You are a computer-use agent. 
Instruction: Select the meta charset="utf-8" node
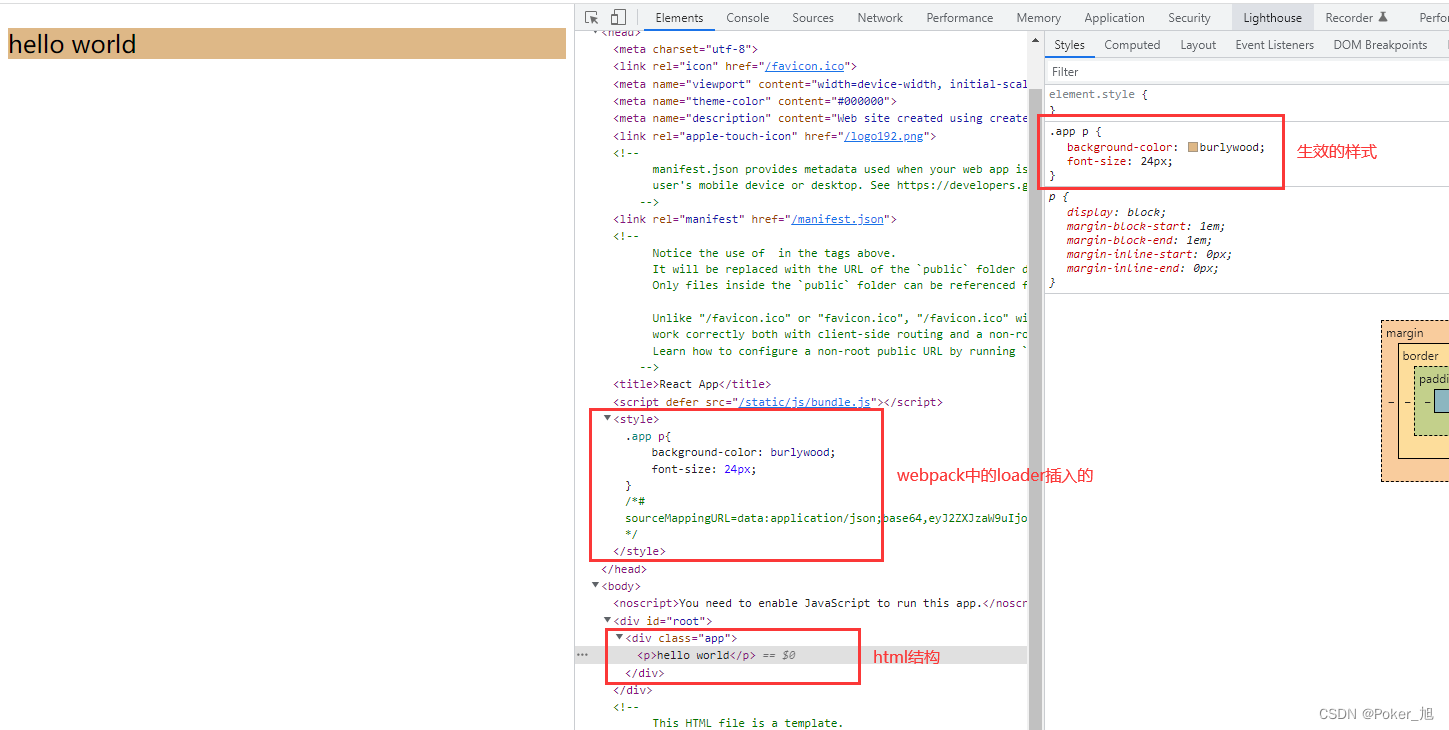point(685,49)
